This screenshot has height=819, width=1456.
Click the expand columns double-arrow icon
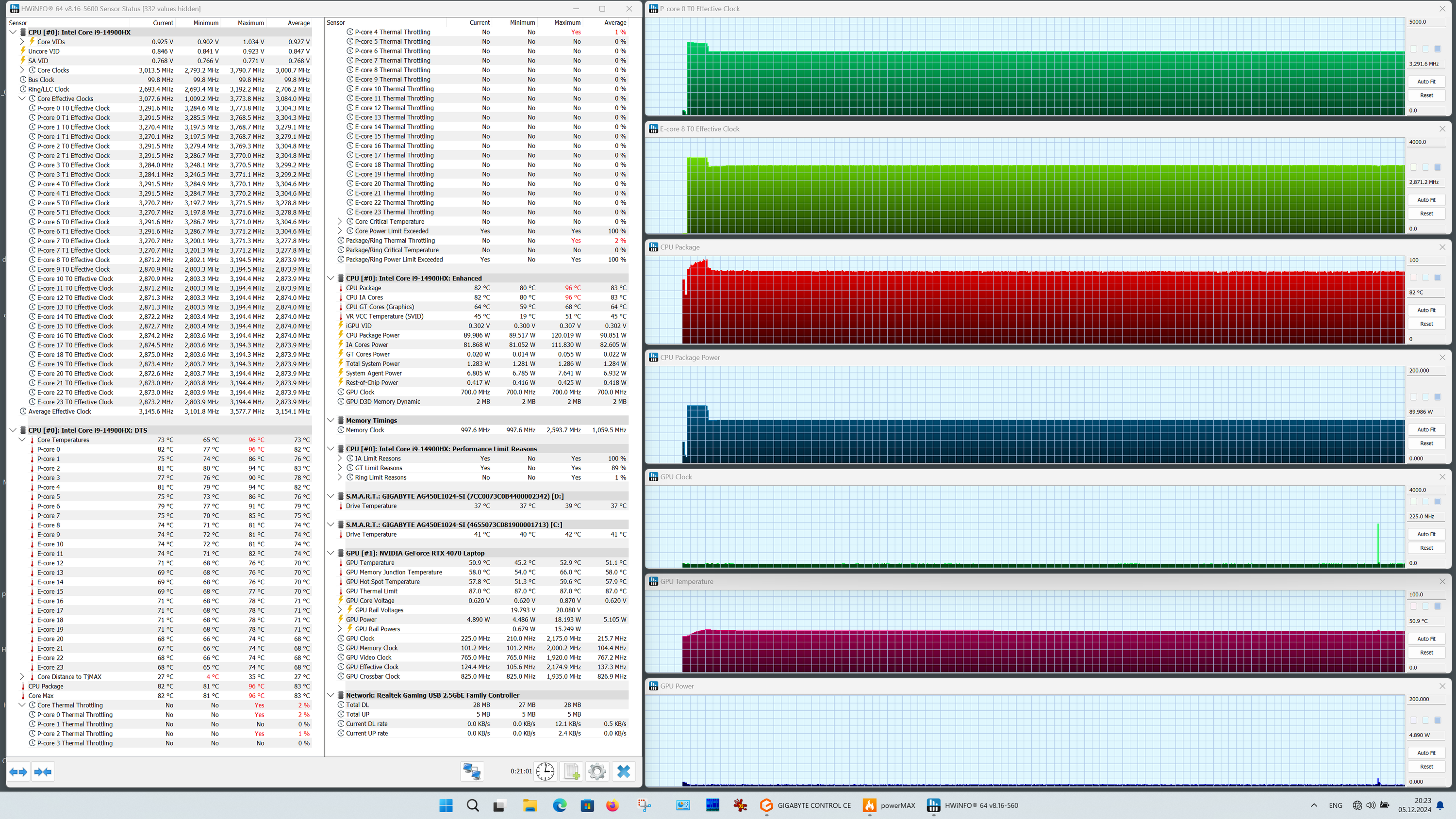pos(18,771)
